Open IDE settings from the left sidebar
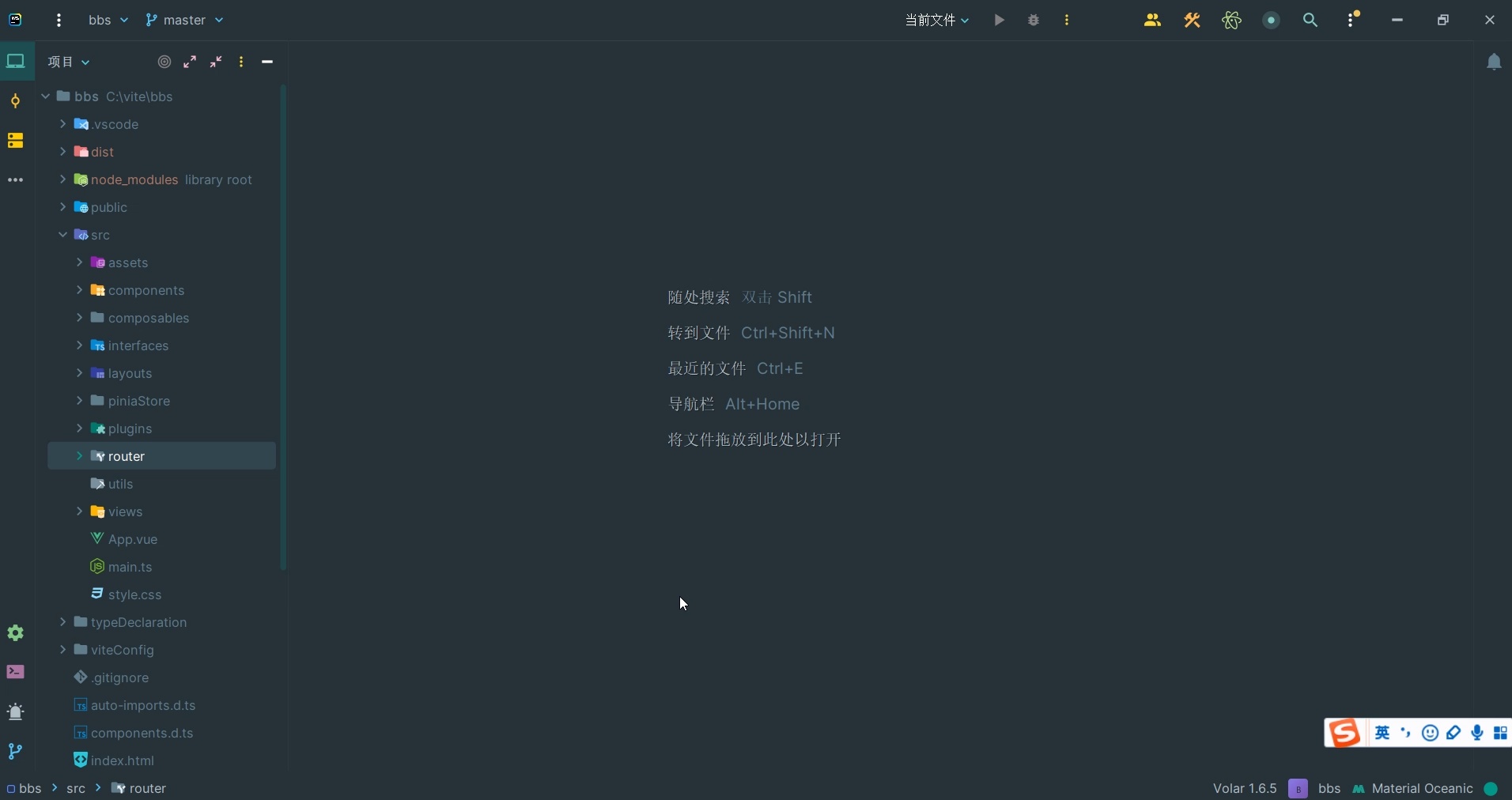1512x800 pixels. [x=15, y=634]
